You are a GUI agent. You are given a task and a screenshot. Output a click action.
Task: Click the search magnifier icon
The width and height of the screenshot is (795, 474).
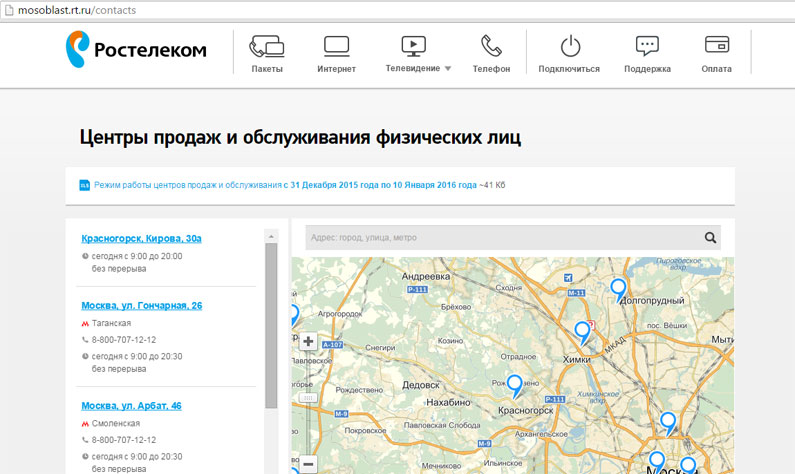tap(711, 238)
